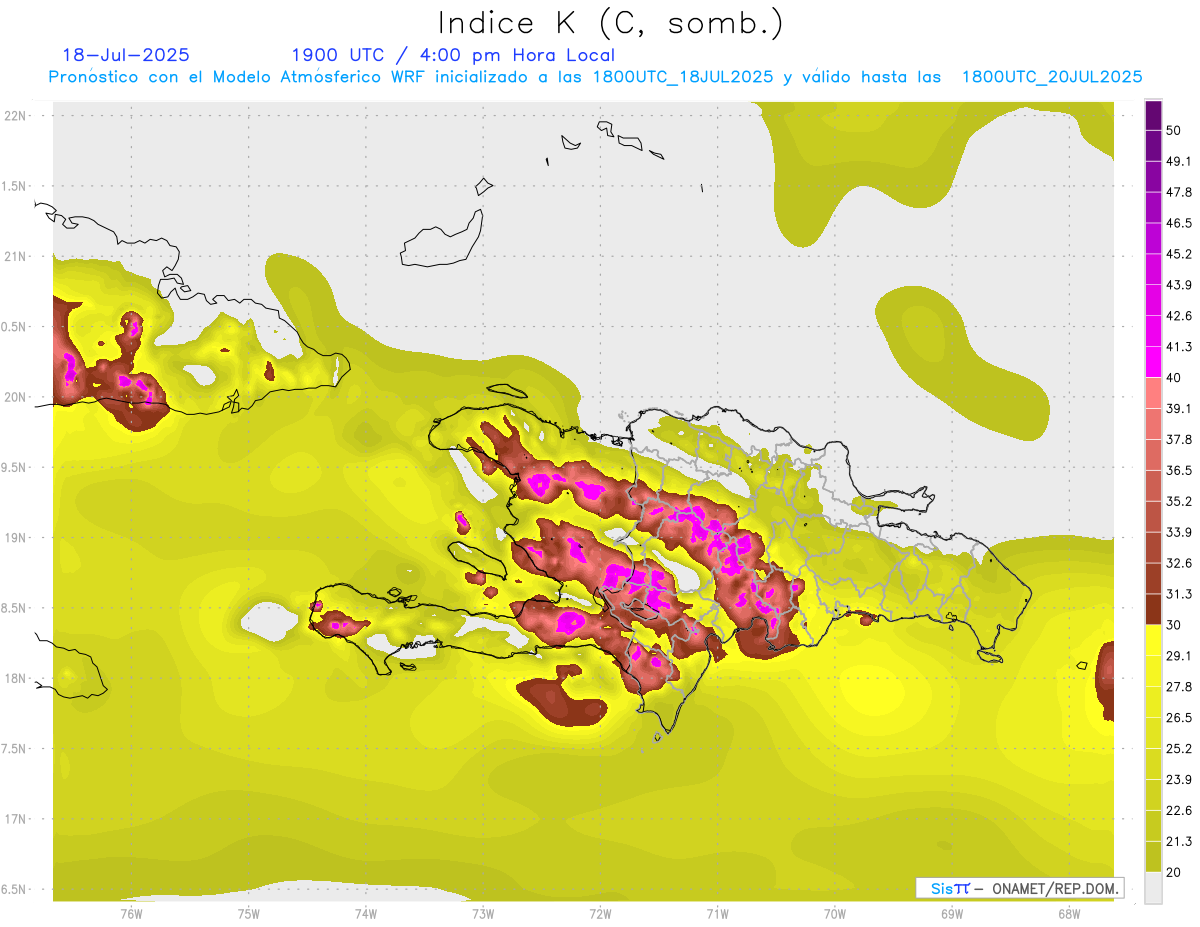Click the colorbar value "20"
The width and height of the screenshot is (1200, 927).
[x=1175, y=873]
